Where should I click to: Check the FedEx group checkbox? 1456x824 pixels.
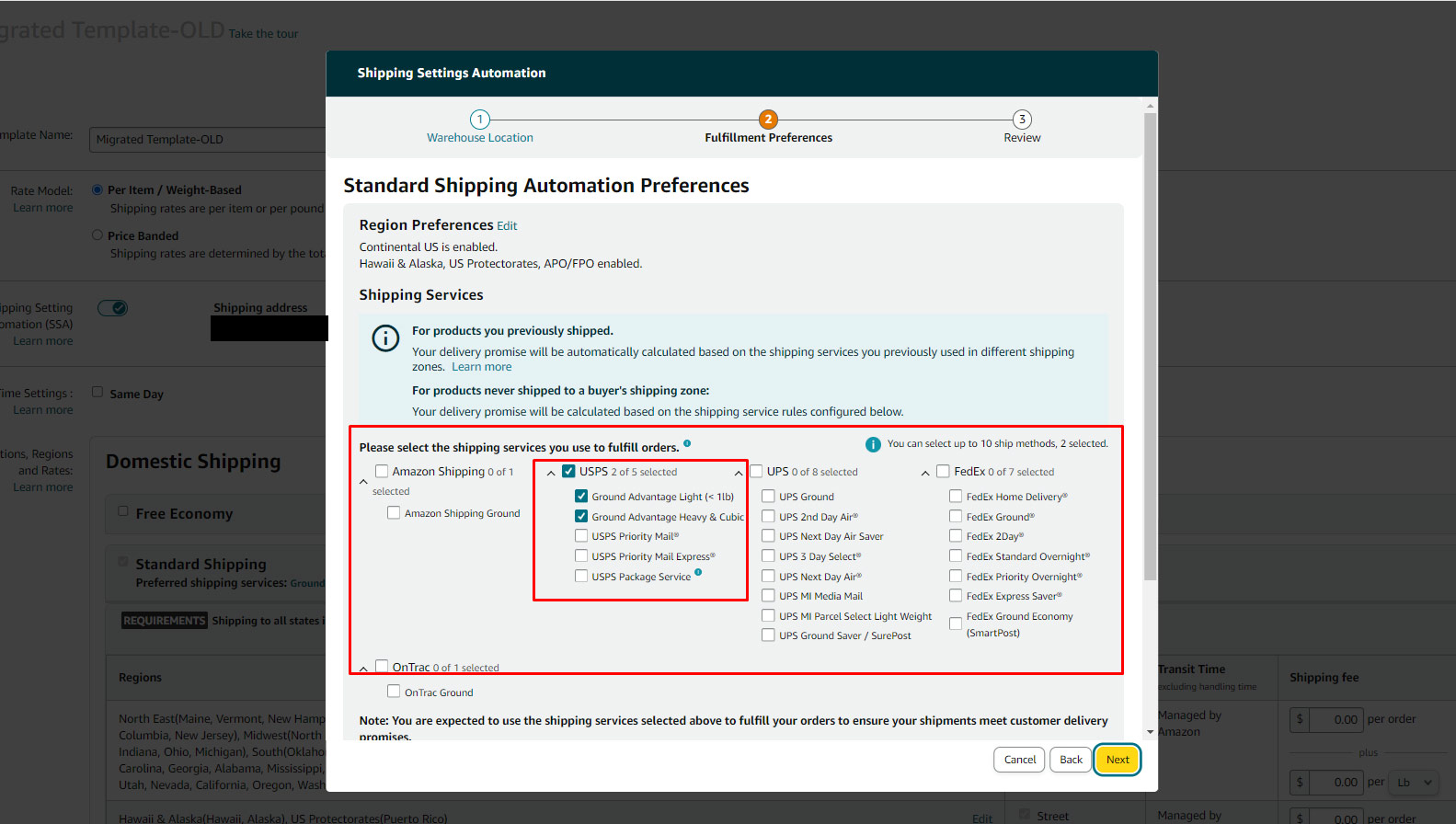point(943,471)
